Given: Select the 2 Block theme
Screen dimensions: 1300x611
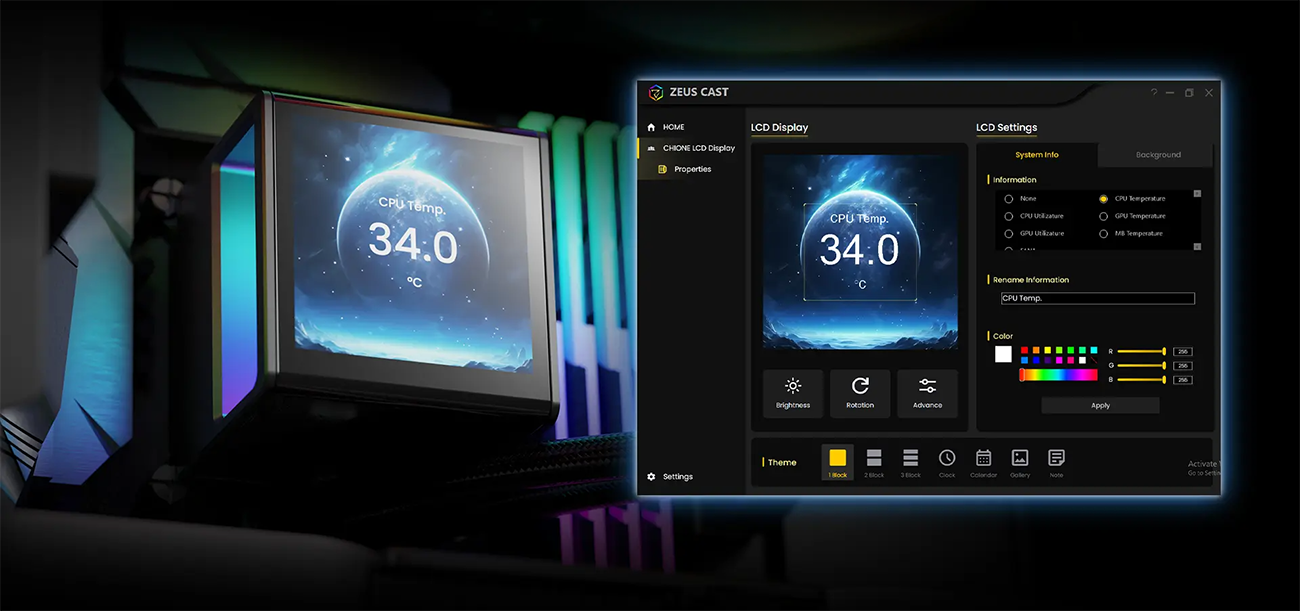Looking at the screenshot, I should (875, 462).
